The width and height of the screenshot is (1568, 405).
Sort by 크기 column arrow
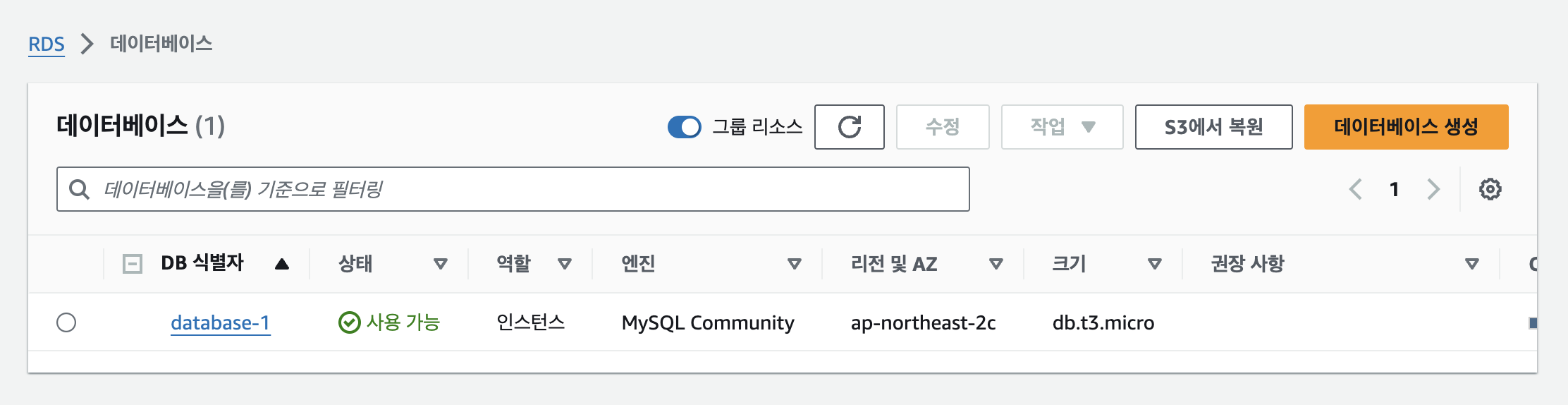pyautogui.click(x=1155, y=264)
